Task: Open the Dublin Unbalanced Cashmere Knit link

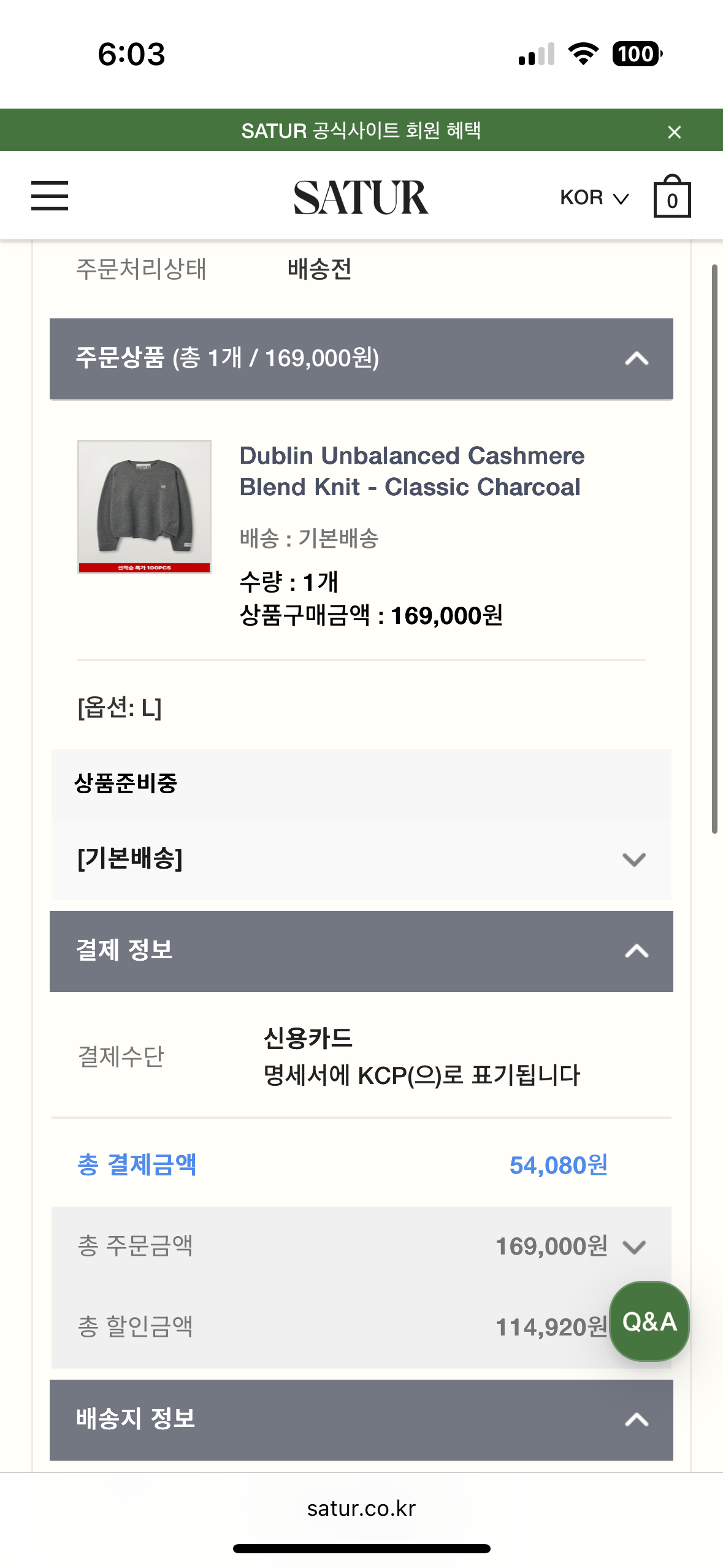Action: click(x=411, y=471)
